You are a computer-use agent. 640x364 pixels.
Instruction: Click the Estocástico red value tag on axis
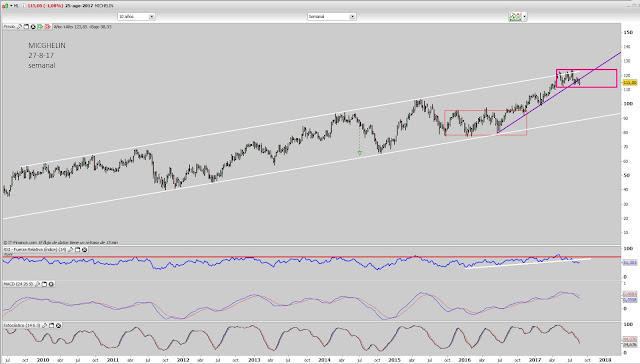[630, 339]
